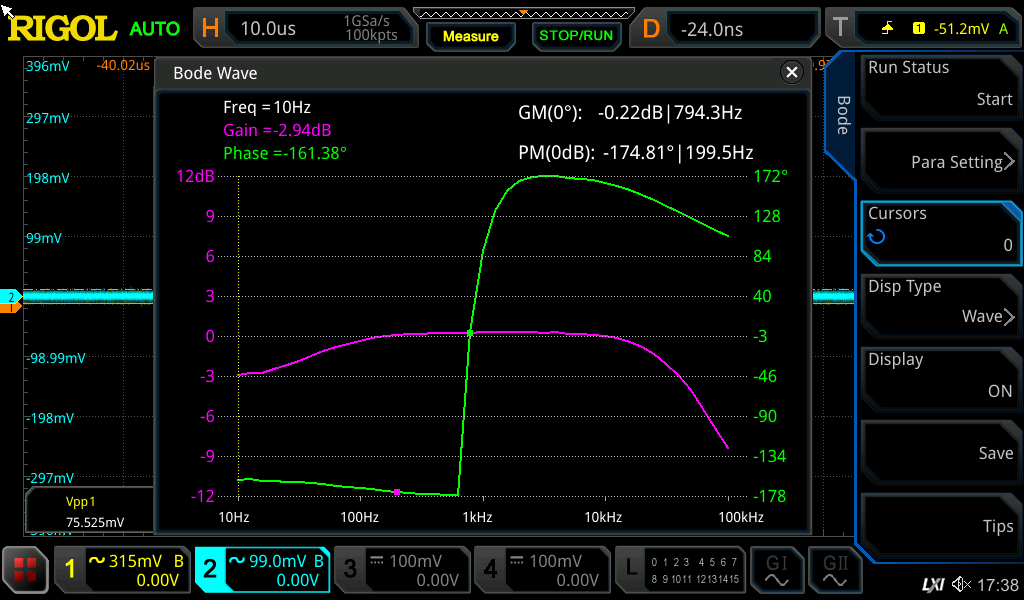Screen dimensions: 1024x600
Task: Expand the Para Setting submenu
Action: tap(939, 162)
